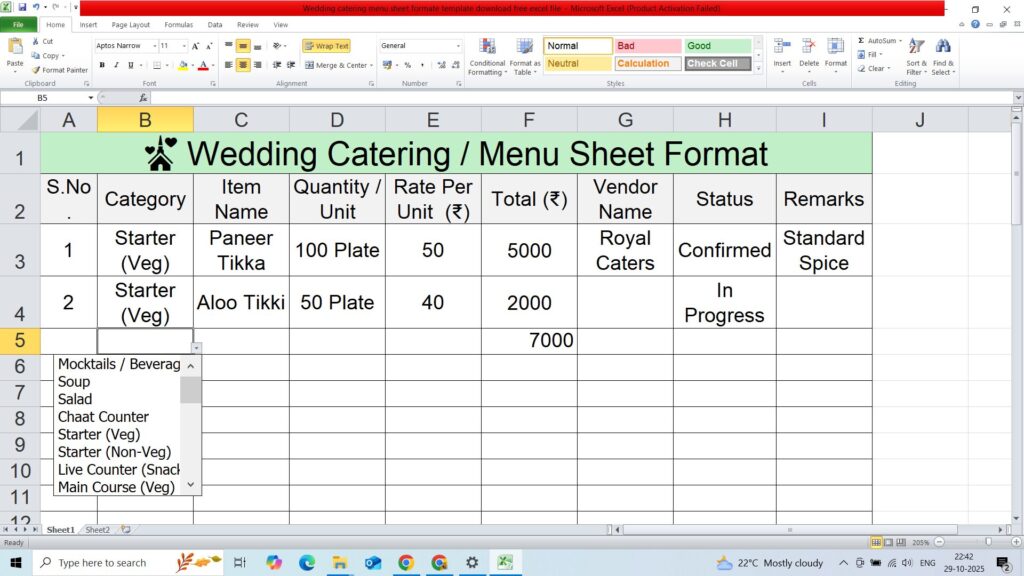Switch to the Page Layout ribbon tab

[131, 24]
